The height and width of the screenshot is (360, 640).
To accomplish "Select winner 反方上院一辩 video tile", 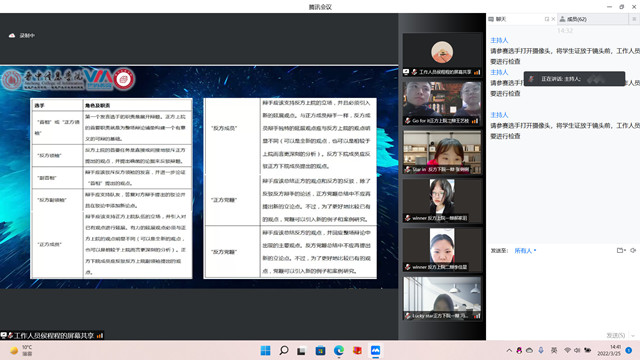I will (442, 201).
